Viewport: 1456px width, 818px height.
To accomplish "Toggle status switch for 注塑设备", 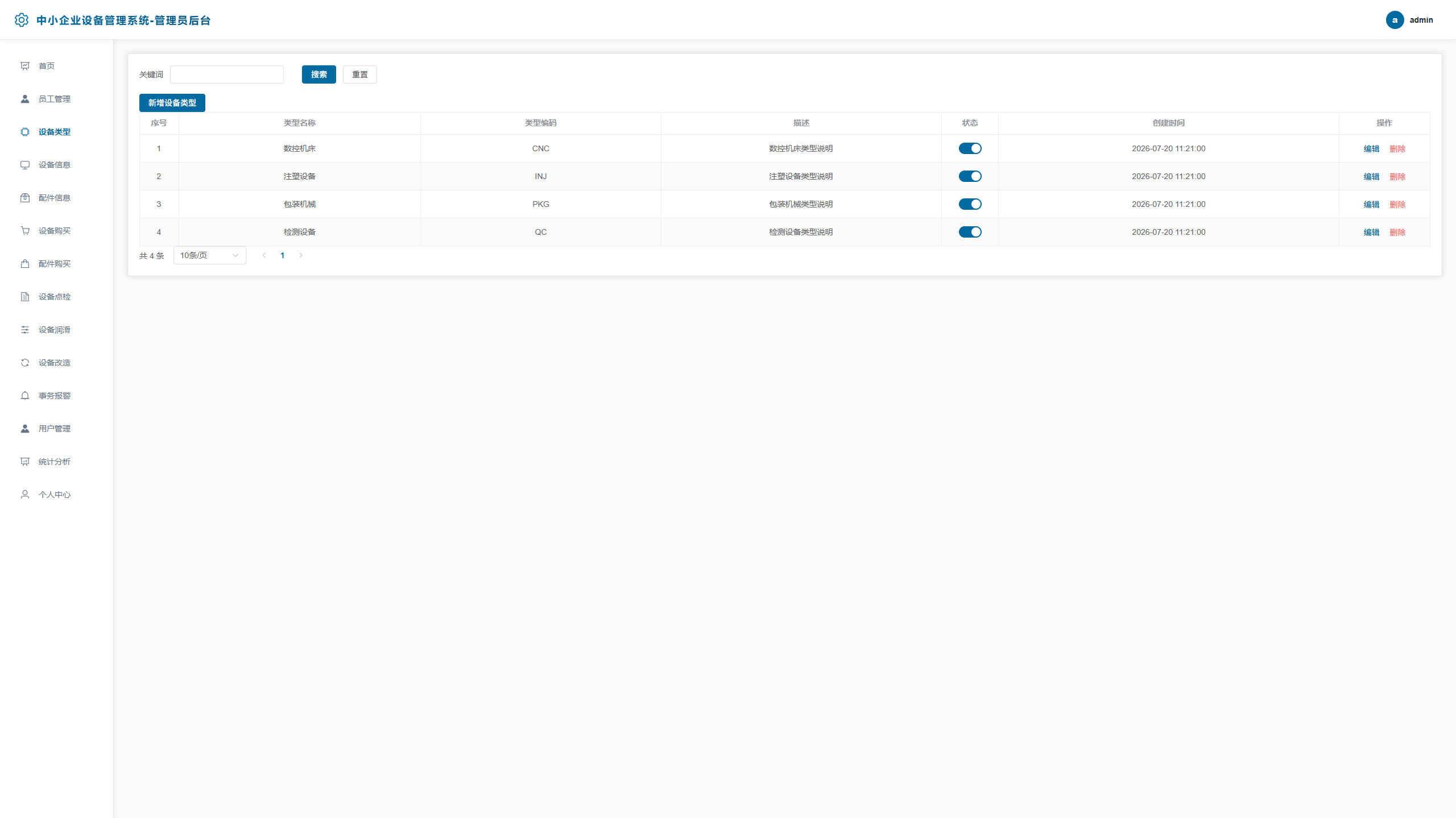I will tap(970, 176).
